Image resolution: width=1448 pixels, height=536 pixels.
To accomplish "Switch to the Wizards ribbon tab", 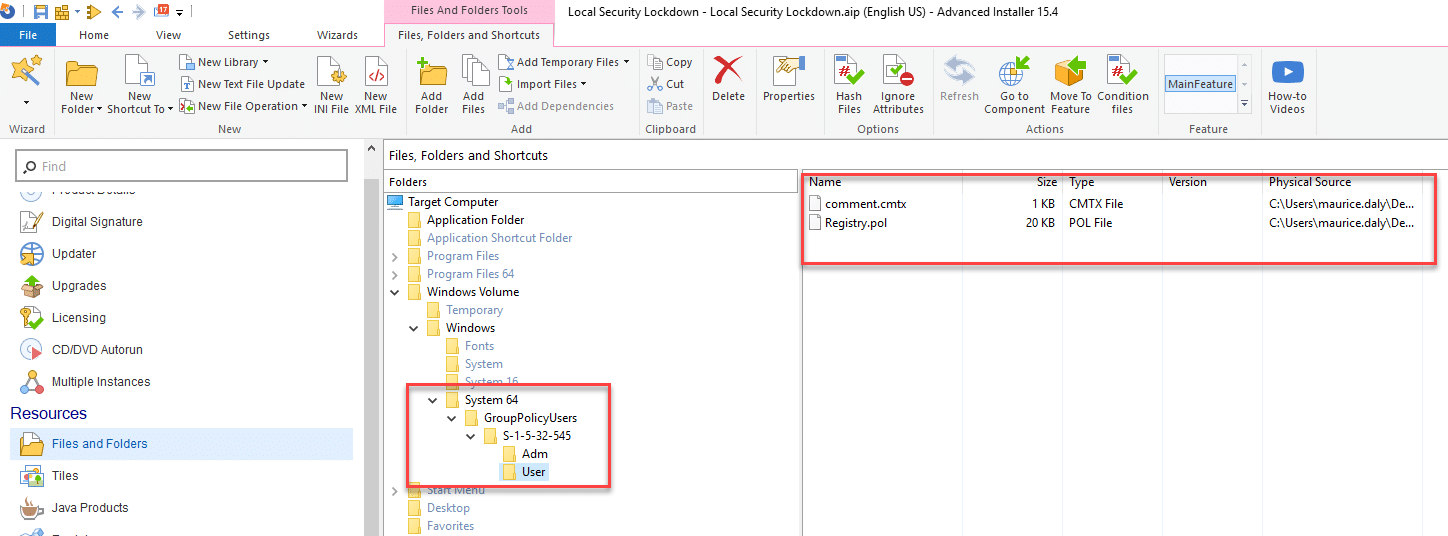I will 338,35.
